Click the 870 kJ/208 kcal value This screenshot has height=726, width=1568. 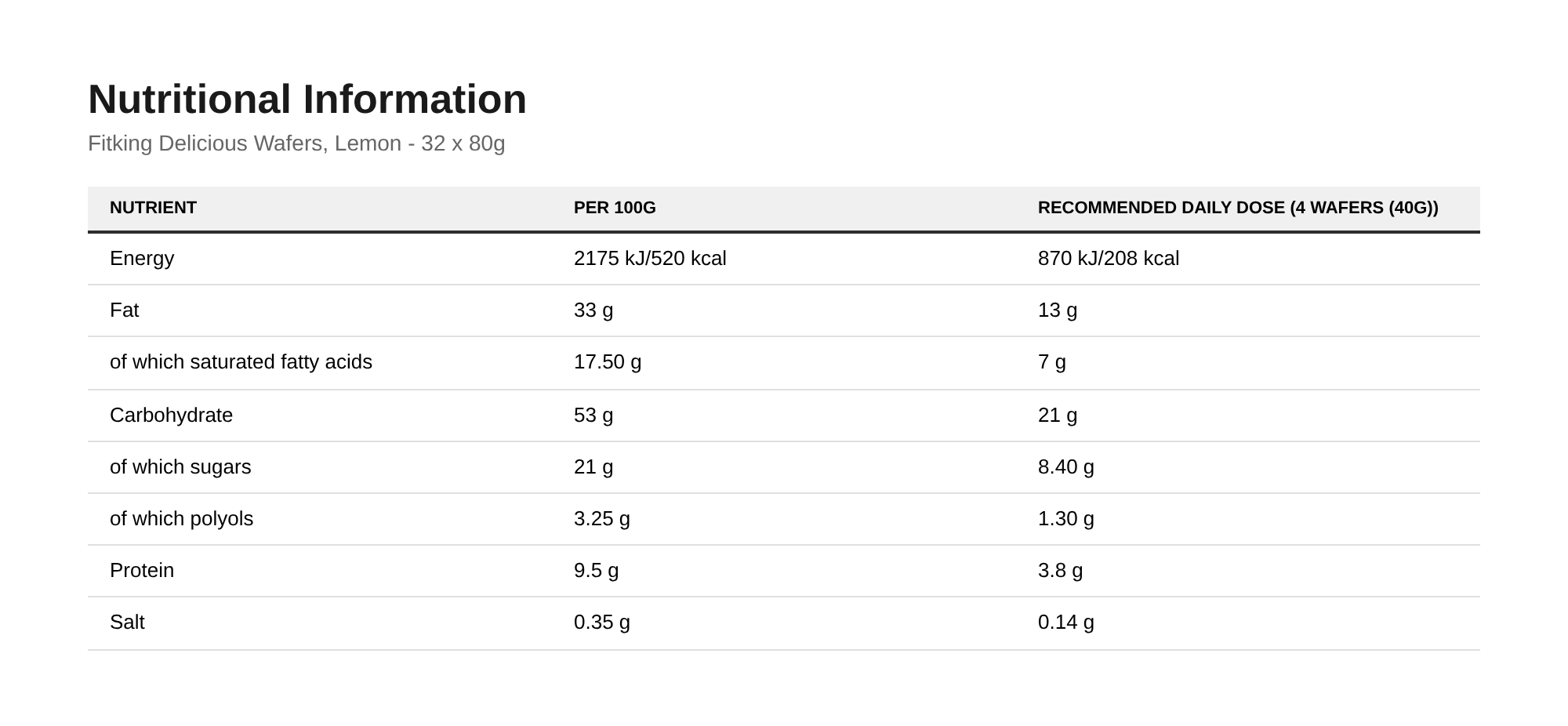pos(1109,259)
